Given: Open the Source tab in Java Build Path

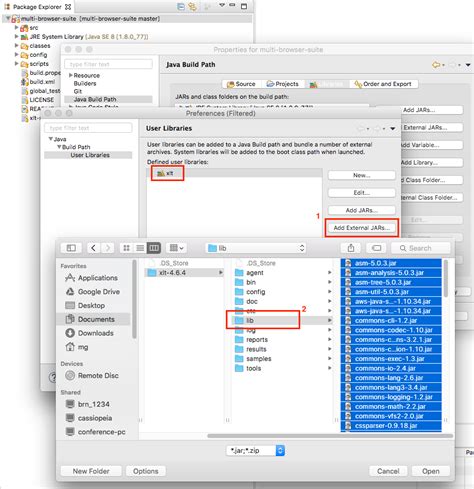Looking at the screenshot, I should click(x=241, y=84).
